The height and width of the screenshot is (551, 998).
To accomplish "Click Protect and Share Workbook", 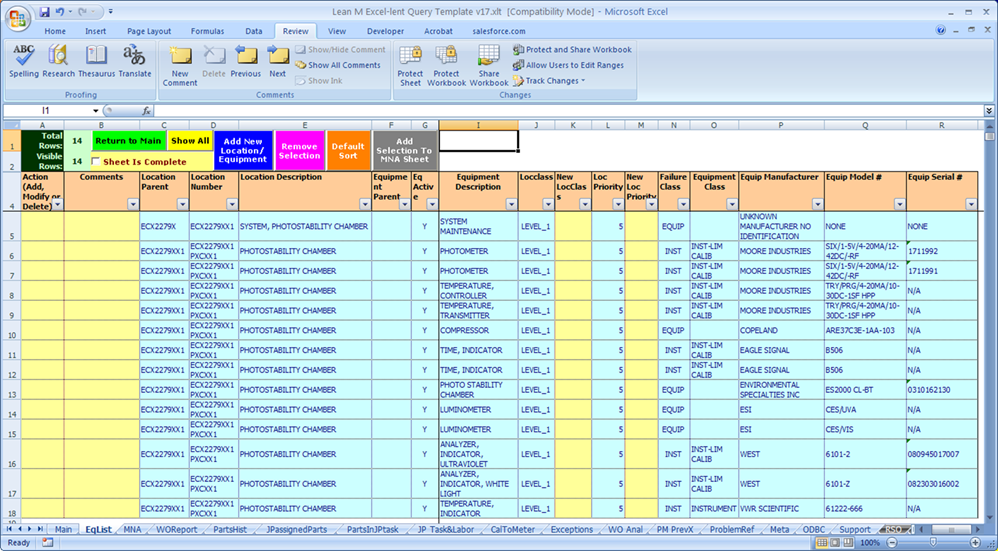I will click(x=572, y=50).
